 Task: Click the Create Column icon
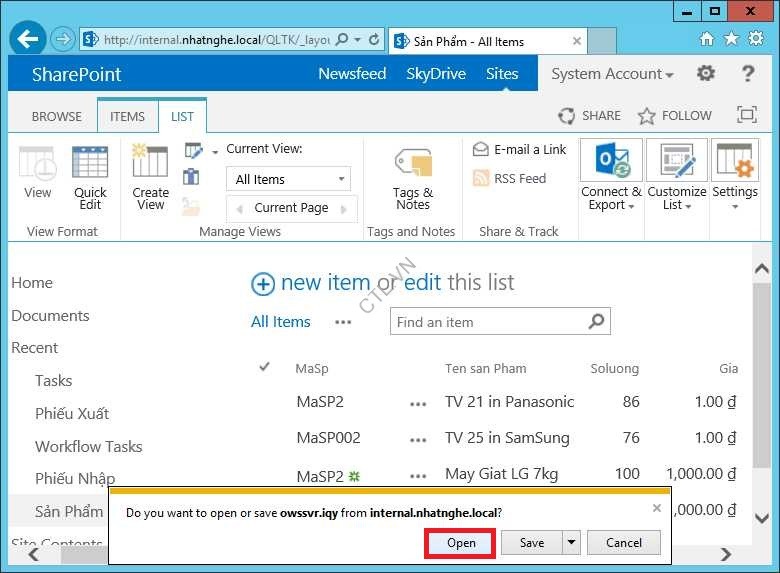click(191, 176)
